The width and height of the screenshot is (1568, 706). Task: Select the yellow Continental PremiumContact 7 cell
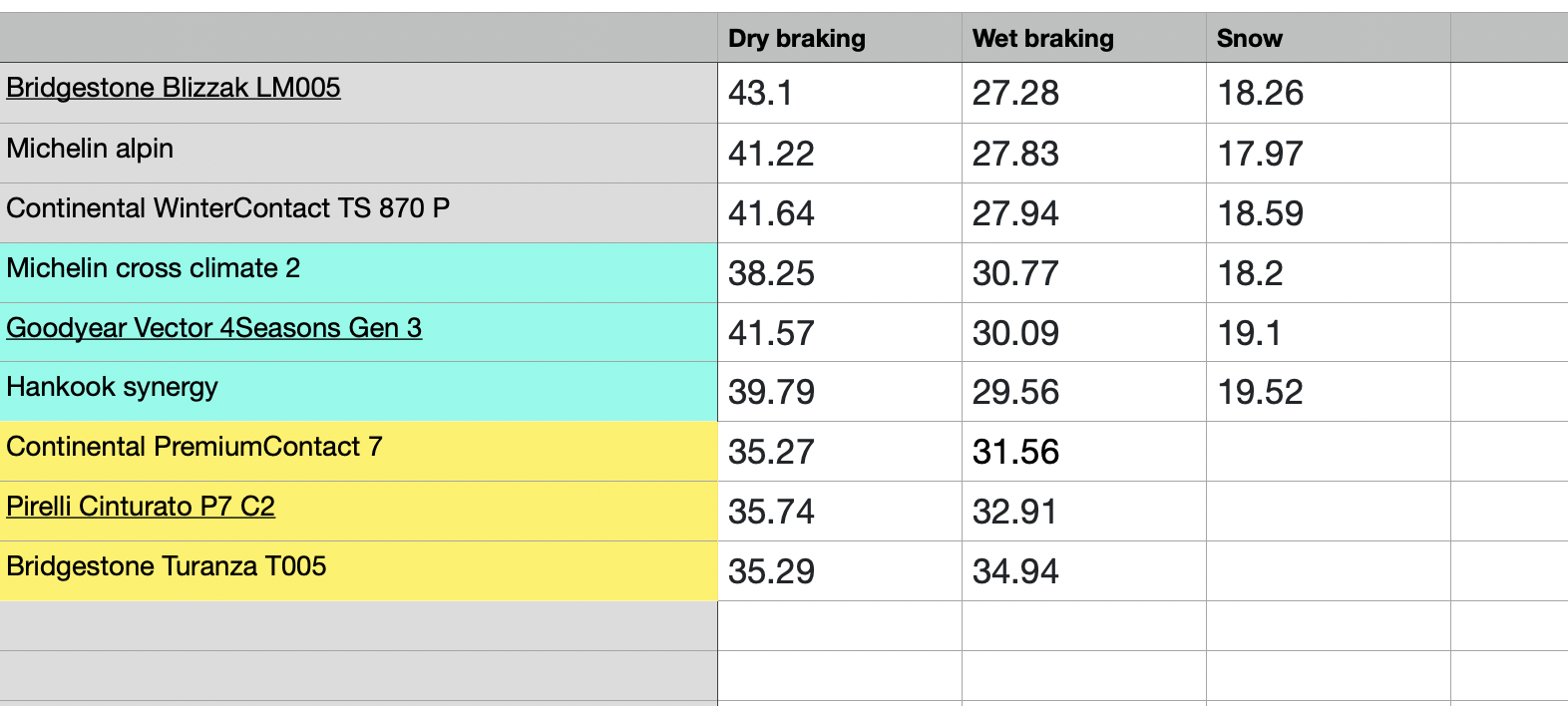195,447
